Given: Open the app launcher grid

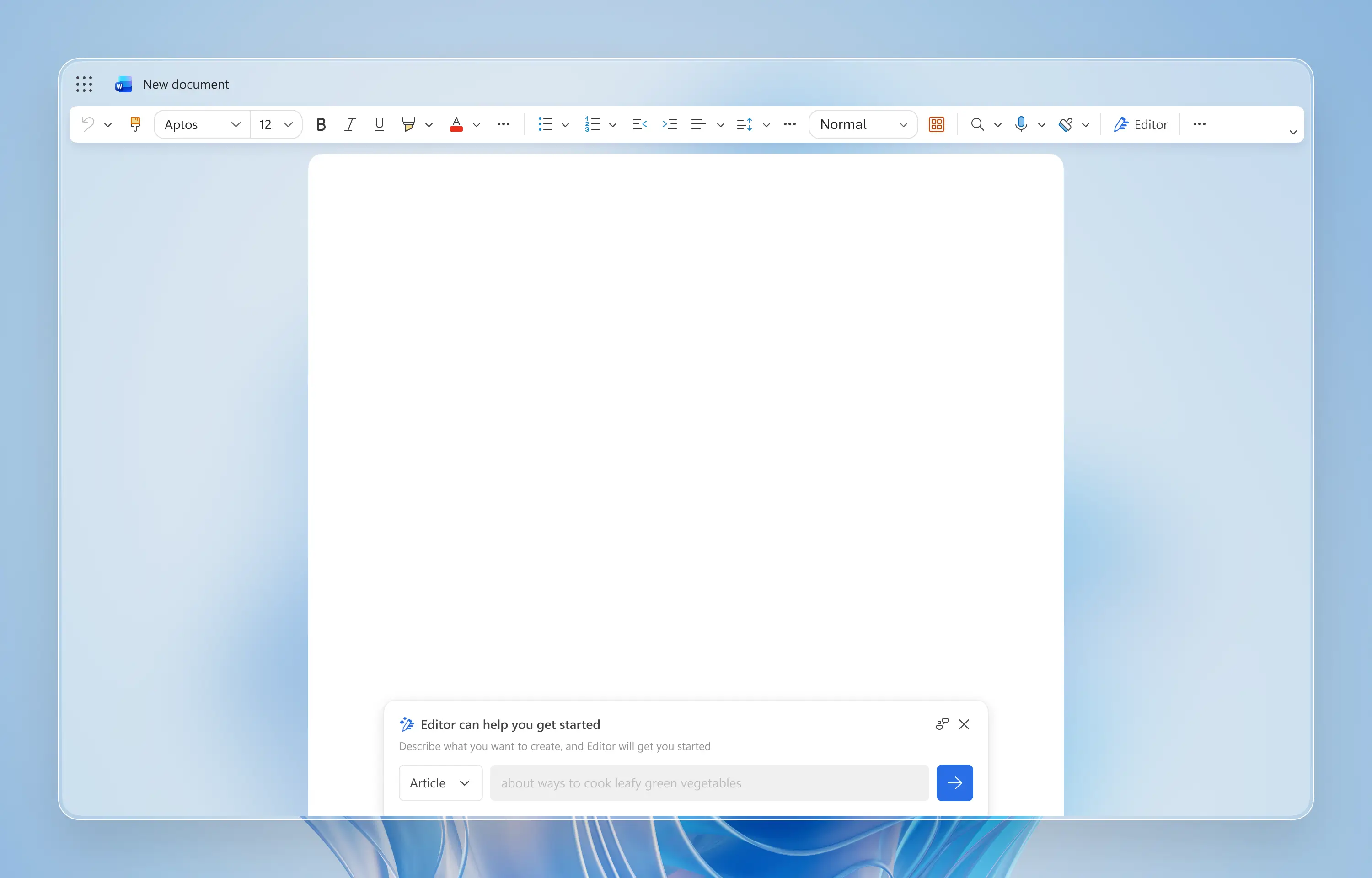Looking at the screenshot, I should tap(84, 85).
